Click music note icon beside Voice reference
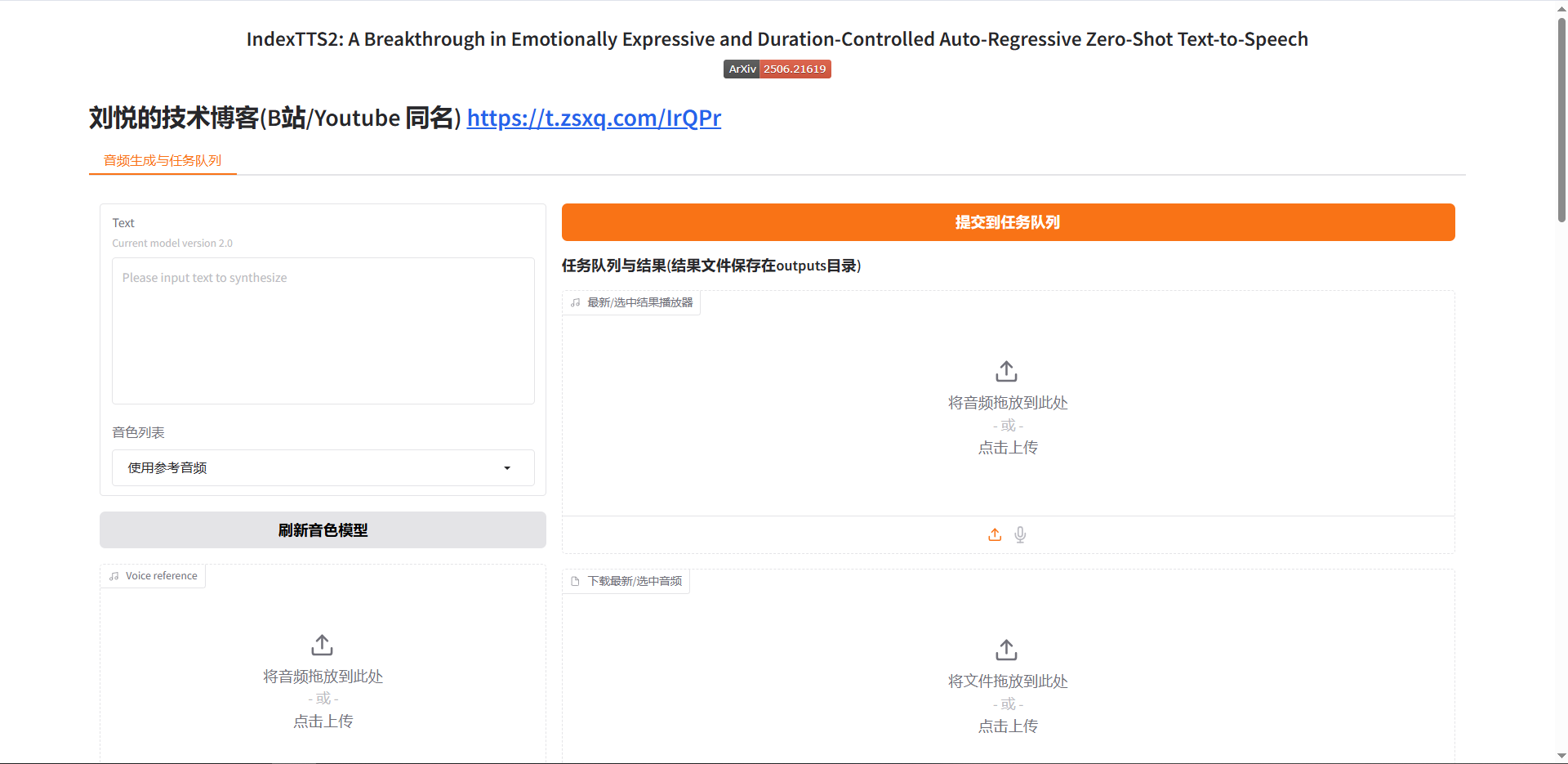This screenshot has width=1568, height=764. pyautogui.click(x=114, y=576)
